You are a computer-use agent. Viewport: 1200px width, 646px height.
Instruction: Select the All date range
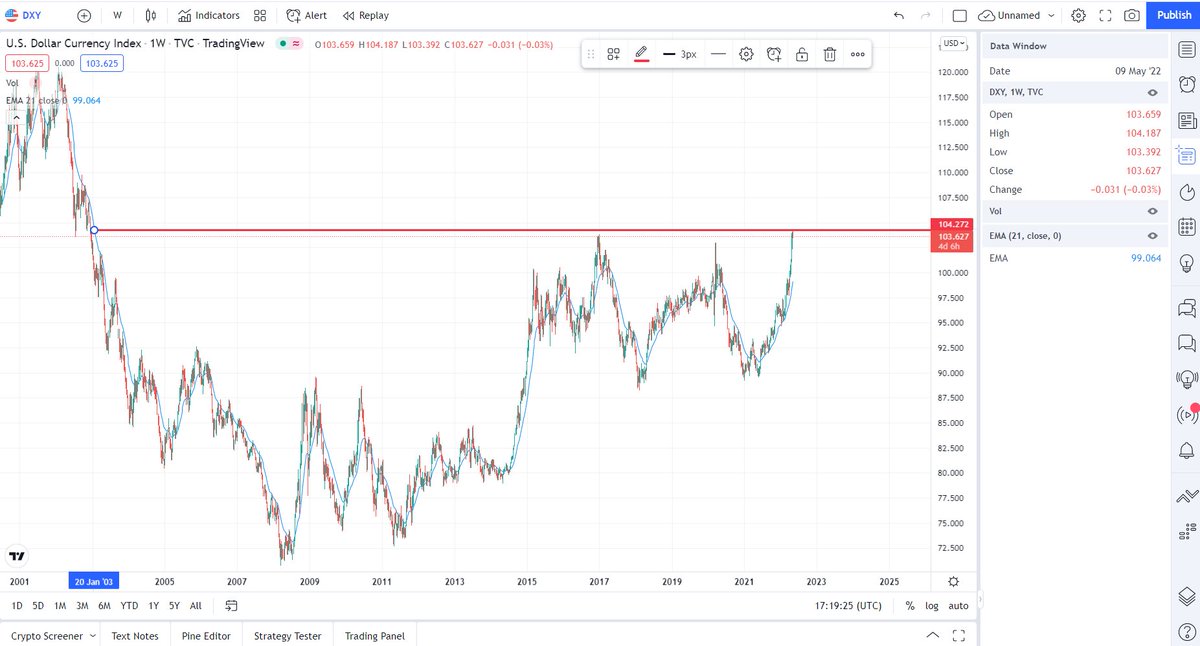coord(195,605)
